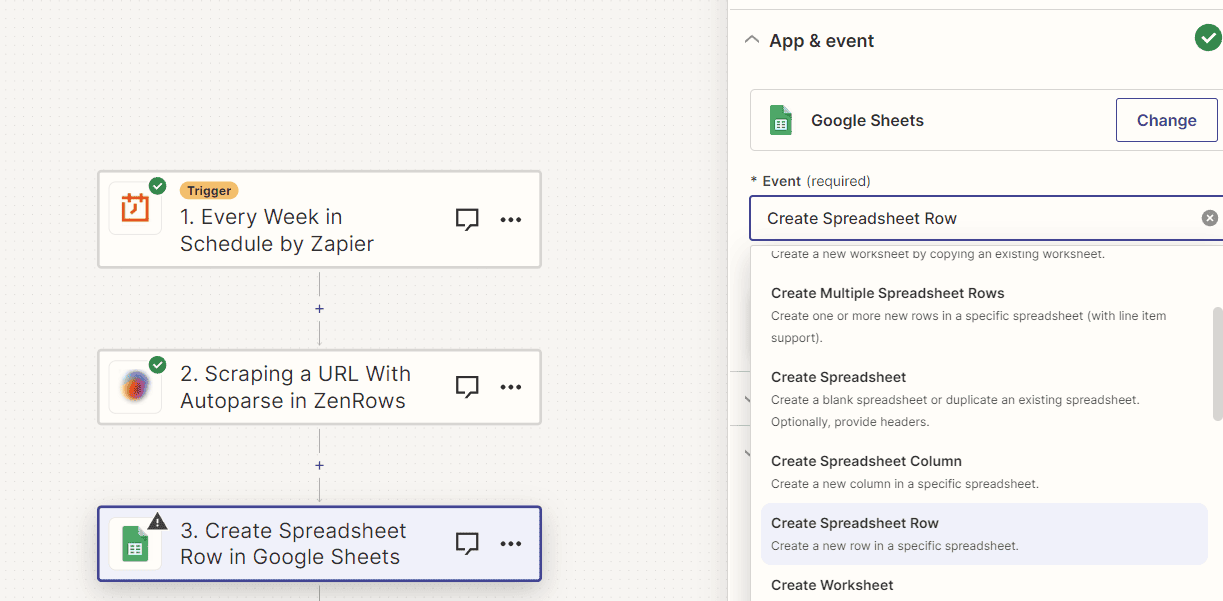Viewport: 1223px width, 601px height.
Task: Open comments for step 2 ZenRows
Action: [467, 387]
